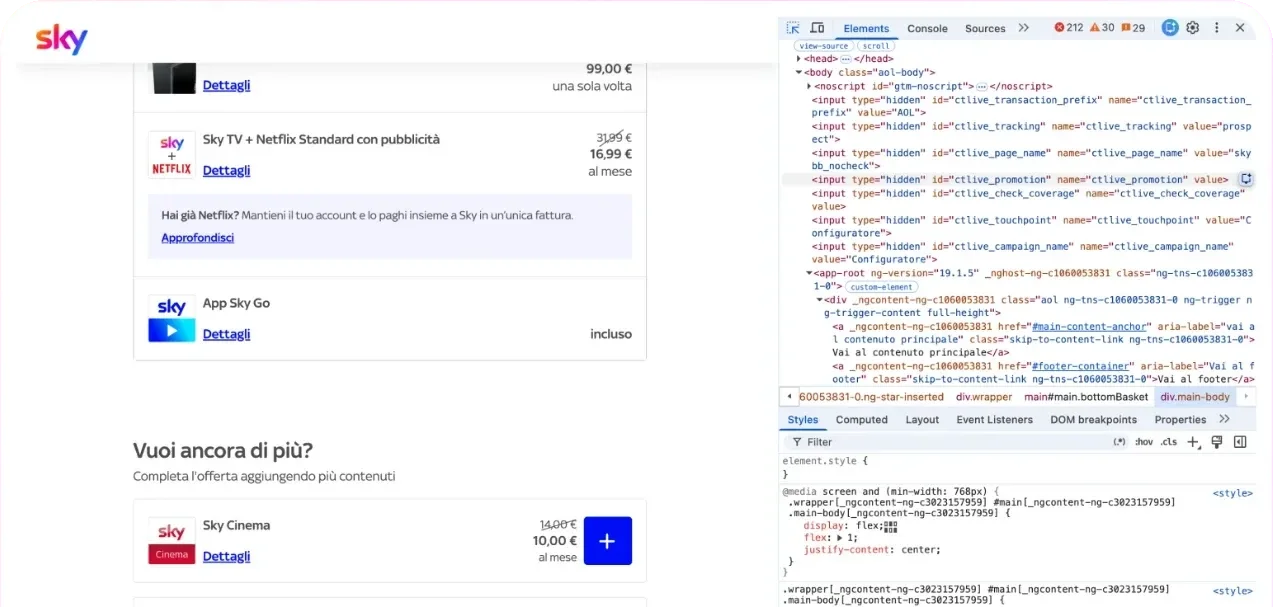Expand the noscript gtm-noscript node
The height and width of the screenshot is (607, 1273).
pos(809,87)
